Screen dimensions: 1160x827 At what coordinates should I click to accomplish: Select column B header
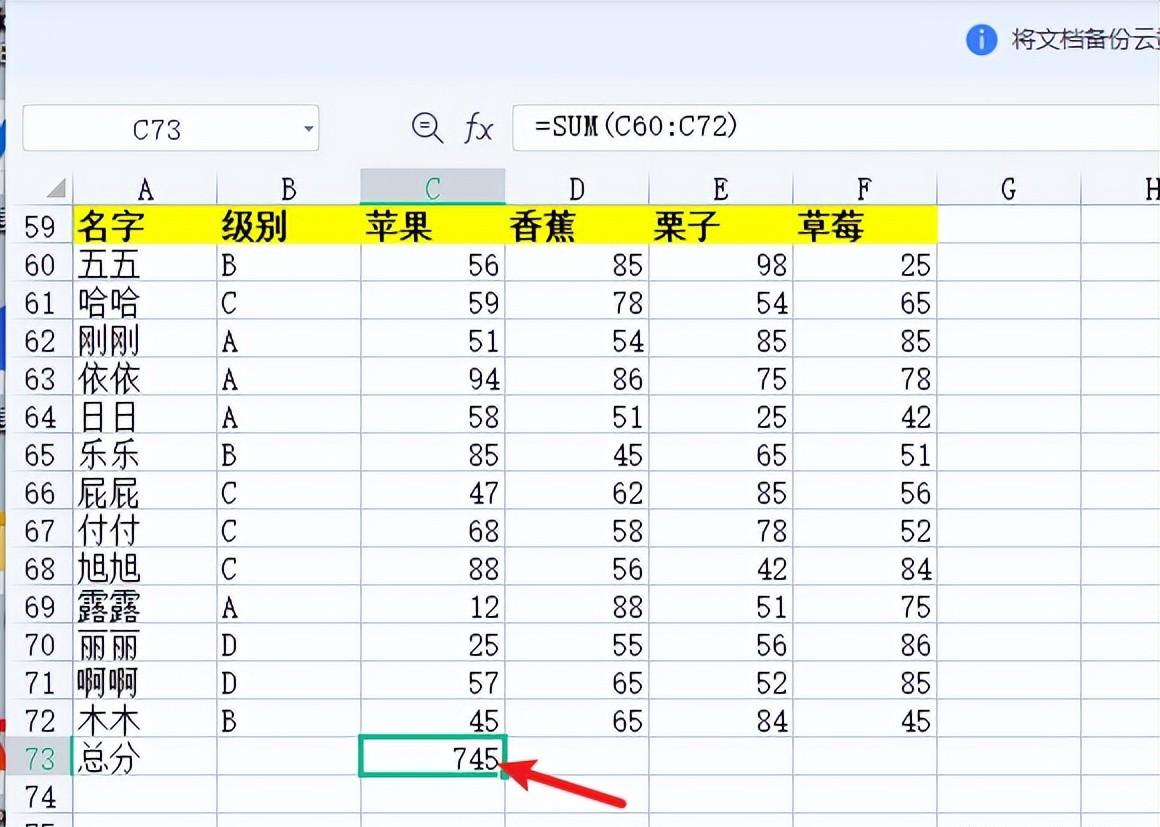click(x=289, y=189)
